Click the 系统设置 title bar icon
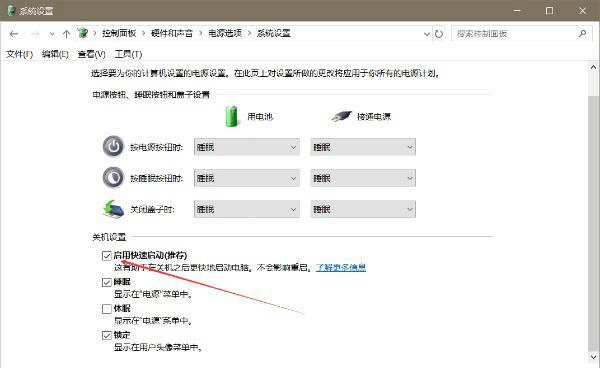The height and width of the screenshot is (368, 600). tap(11, 11)
